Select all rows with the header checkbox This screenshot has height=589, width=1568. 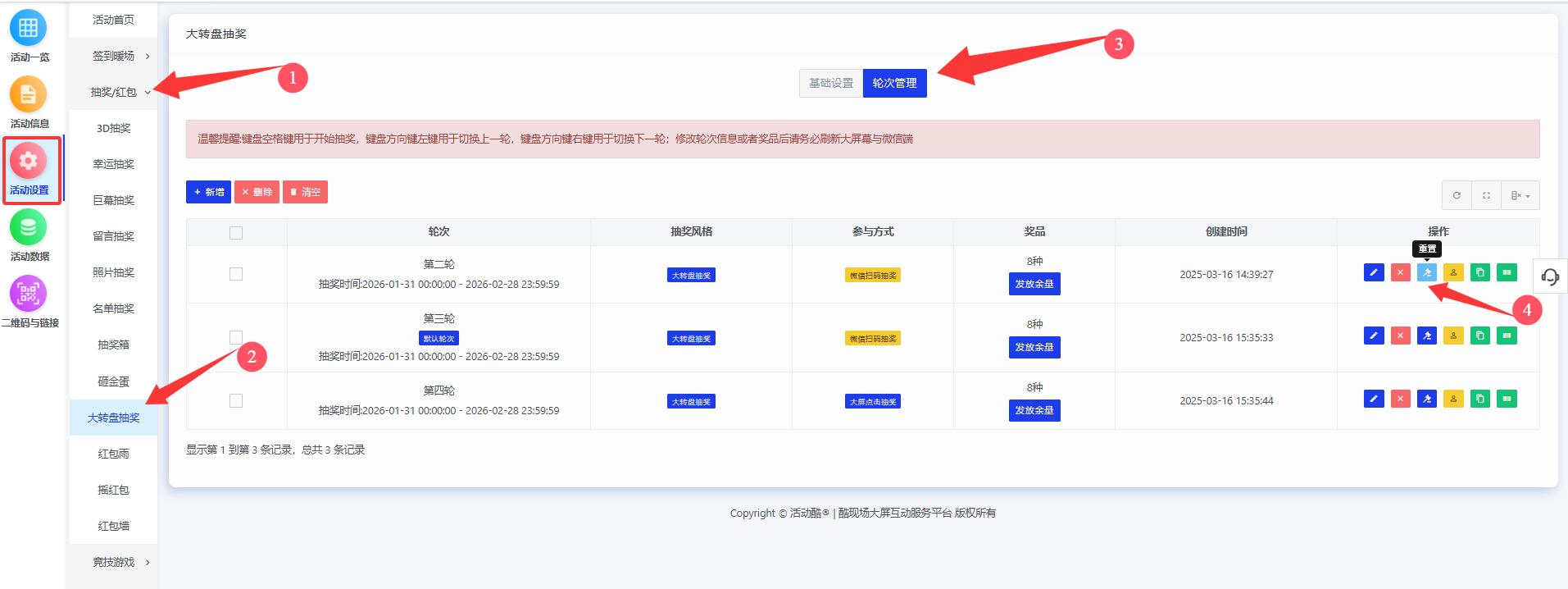click(236, 233)
